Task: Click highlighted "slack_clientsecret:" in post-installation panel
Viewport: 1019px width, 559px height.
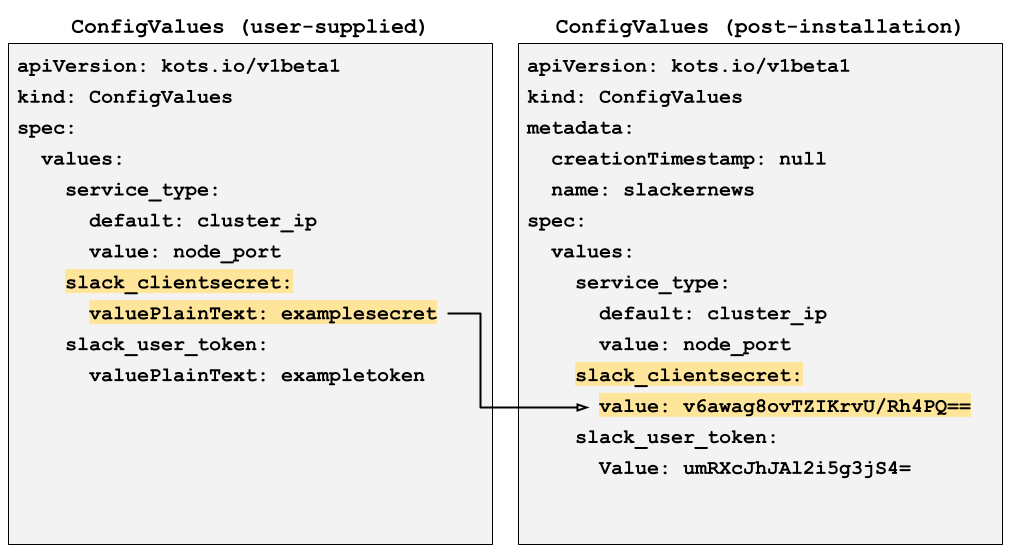Action: pyautogui.click(x=688, y=376)
